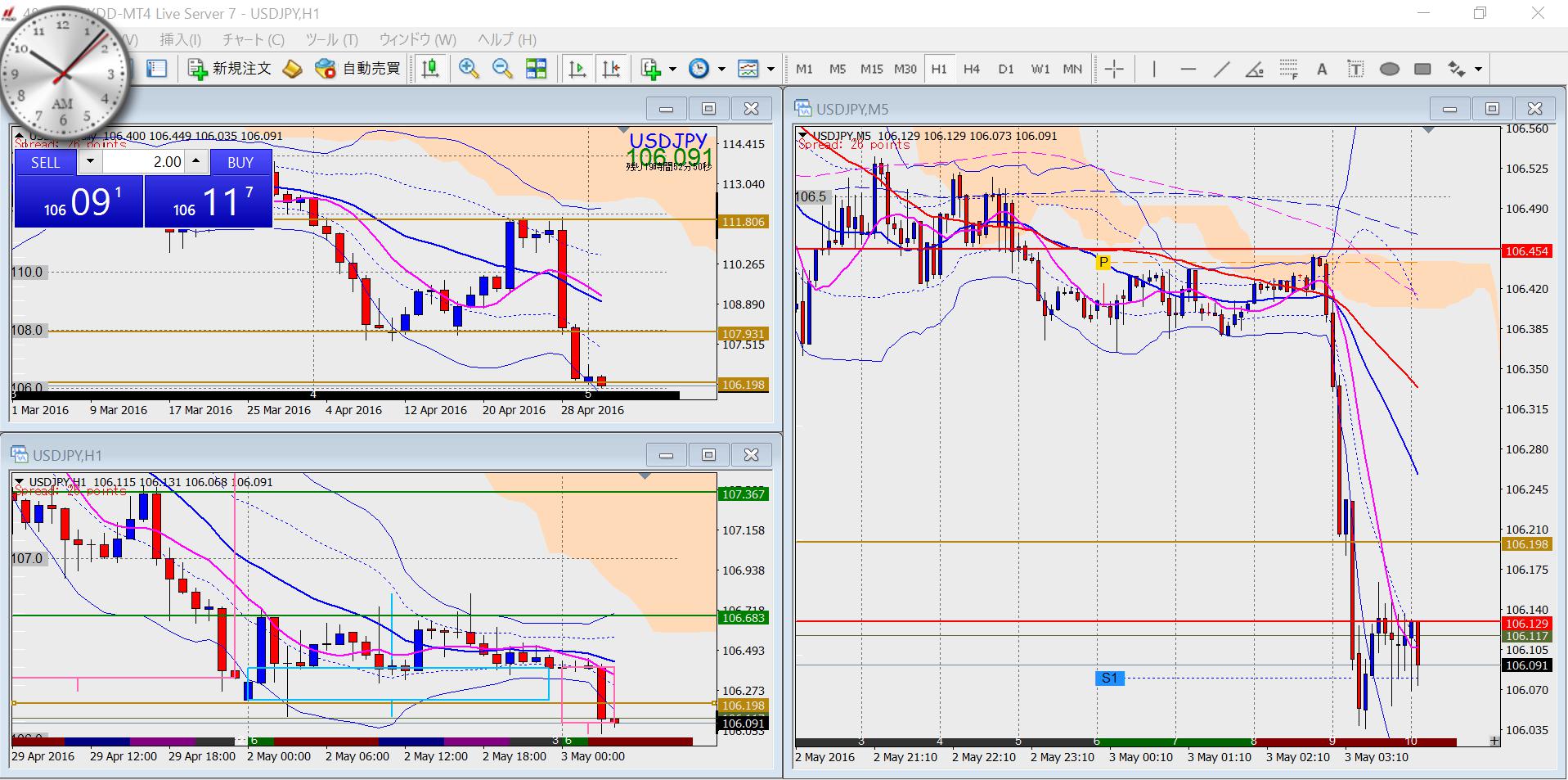Switch to the M15 timeframe
Screen dimensions: 1568x780
[x=871, y=69]
